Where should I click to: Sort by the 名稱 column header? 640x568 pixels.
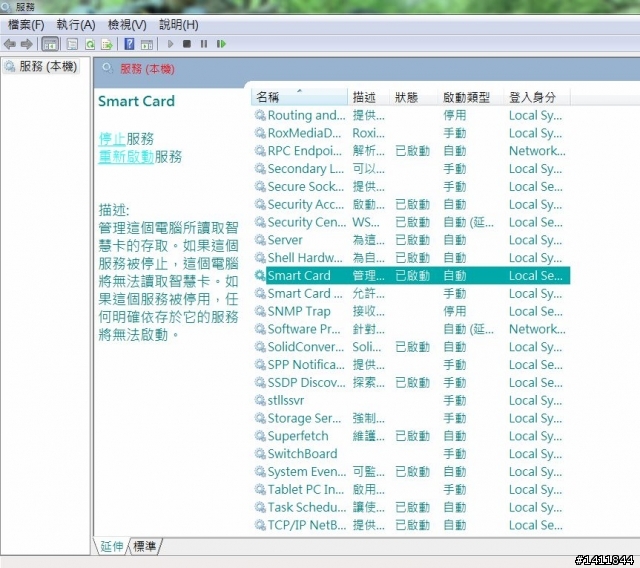point(299,97)
